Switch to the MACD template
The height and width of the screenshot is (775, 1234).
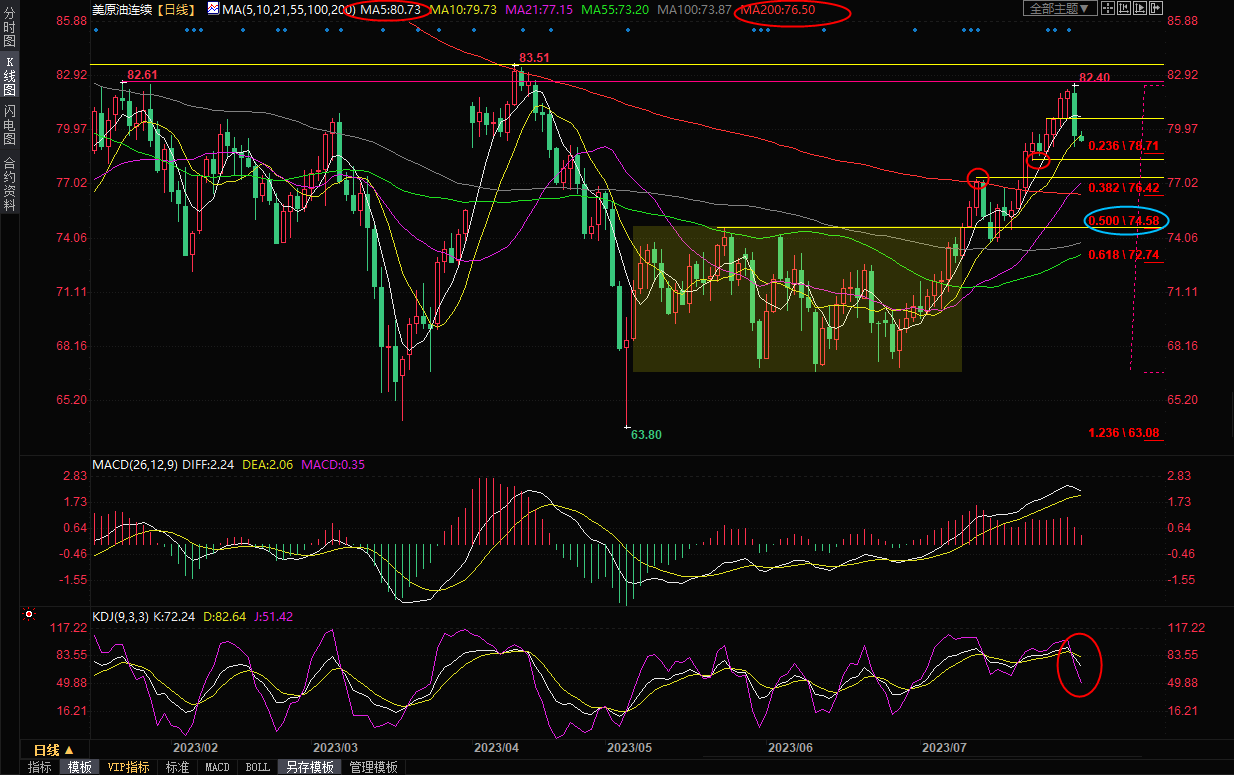pyautogui.click(x=217, y=767)
